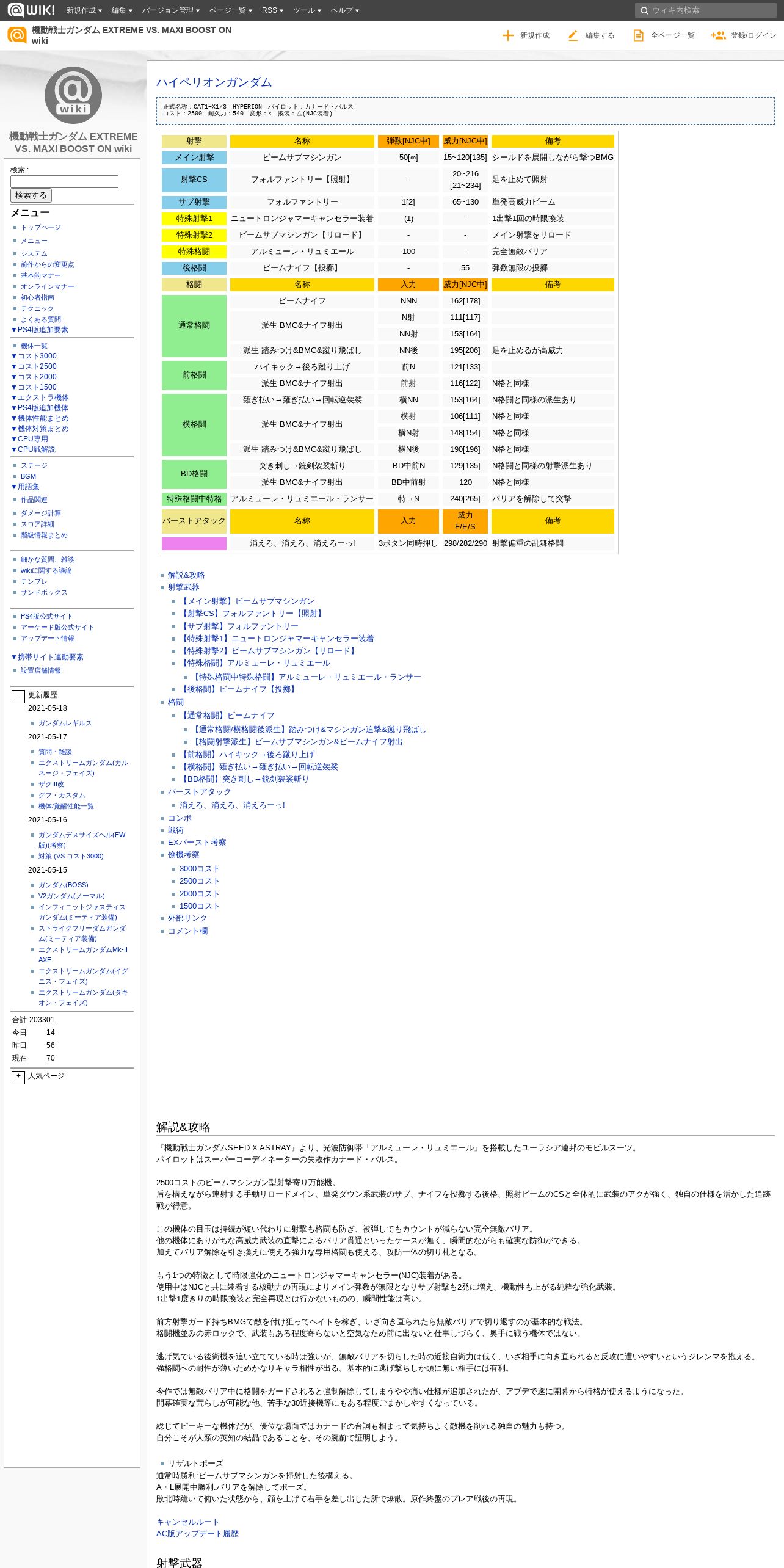
Task: Jump to バーストアタック in contents
Action: 200,792
